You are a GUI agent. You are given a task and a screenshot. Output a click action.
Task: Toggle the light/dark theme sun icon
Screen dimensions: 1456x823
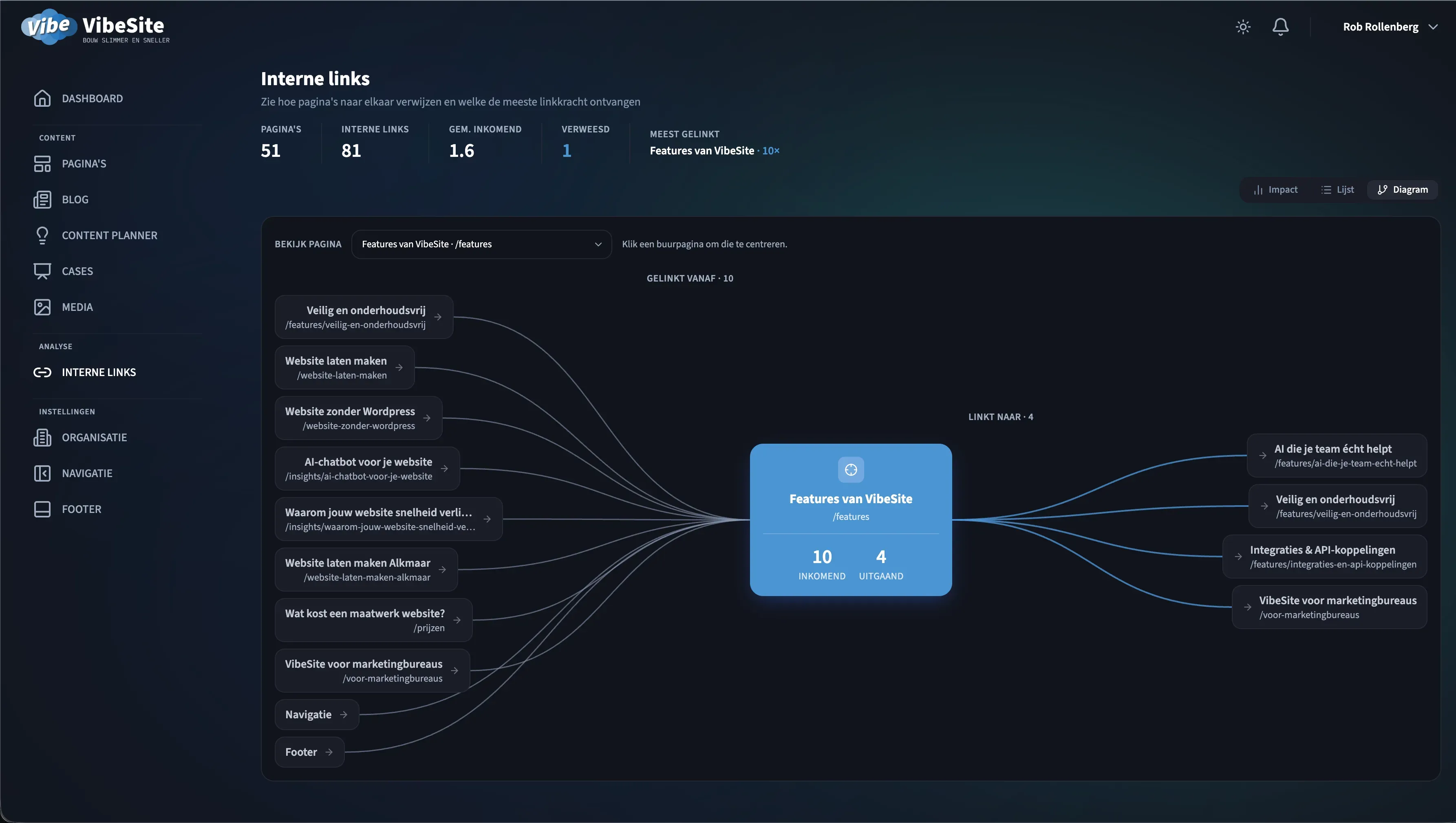[x=1243, y=26]
